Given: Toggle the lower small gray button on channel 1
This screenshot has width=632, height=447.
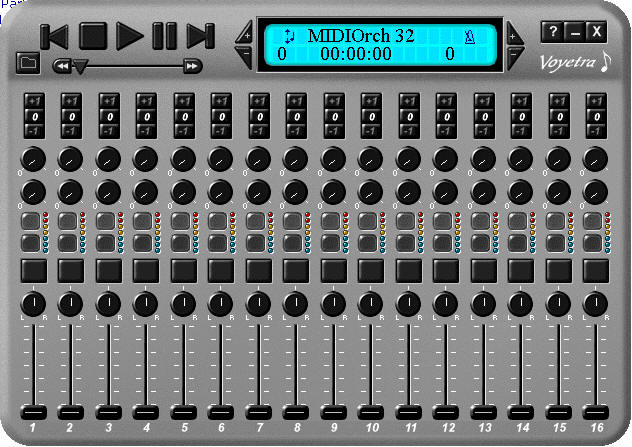Looking at the screenshot, I should coord(30,243).
